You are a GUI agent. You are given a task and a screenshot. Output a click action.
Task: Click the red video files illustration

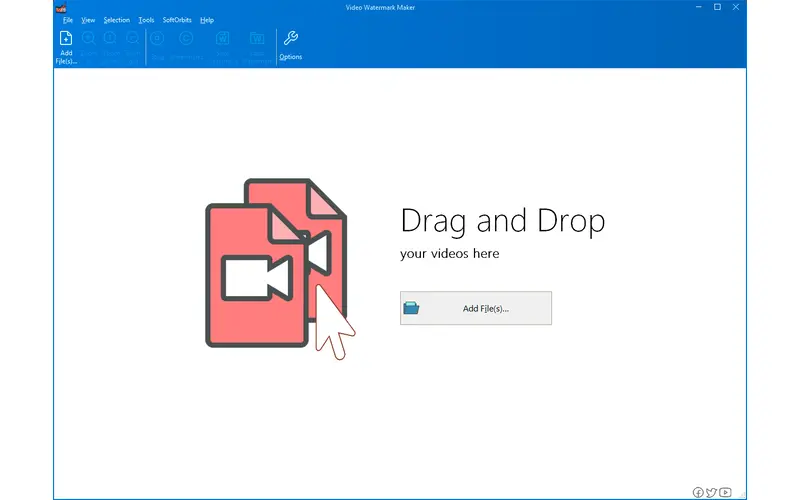tap(279, 268)
